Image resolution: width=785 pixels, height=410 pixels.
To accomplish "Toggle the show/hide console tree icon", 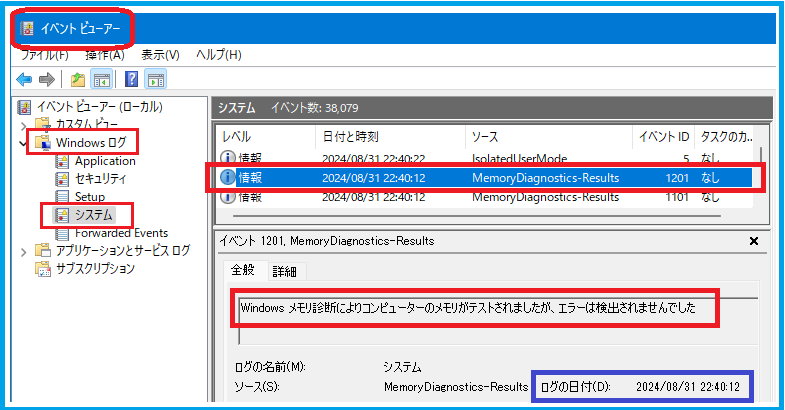I will (102, 79).
